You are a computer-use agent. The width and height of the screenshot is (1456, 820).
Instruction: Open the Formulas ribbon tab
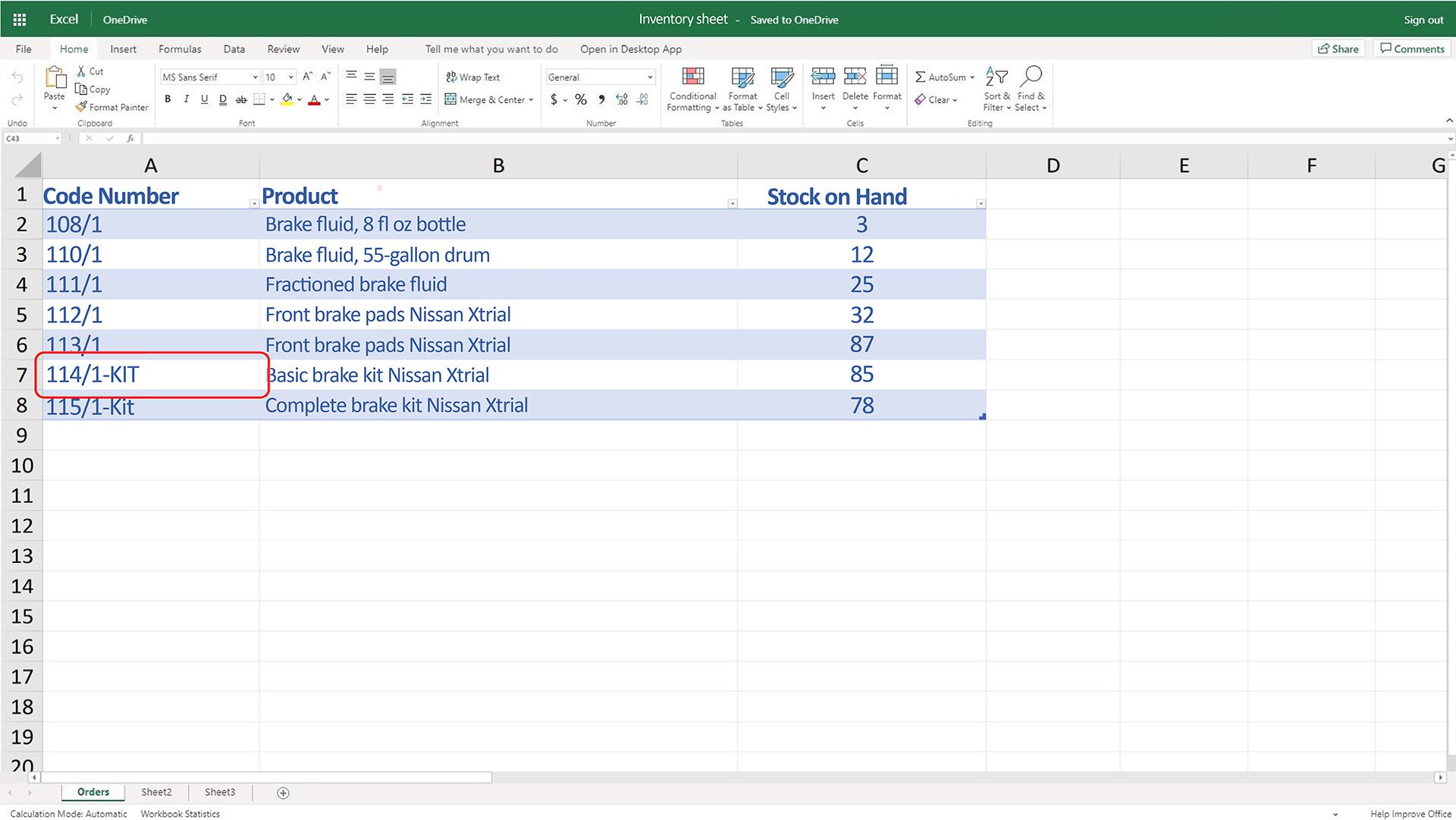(x=180, y=49)
